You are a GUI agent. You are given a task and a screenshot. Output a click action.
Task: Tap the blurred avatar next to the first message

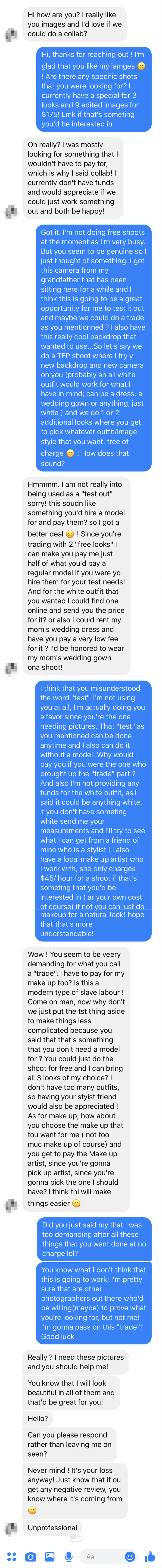point(11,34)
